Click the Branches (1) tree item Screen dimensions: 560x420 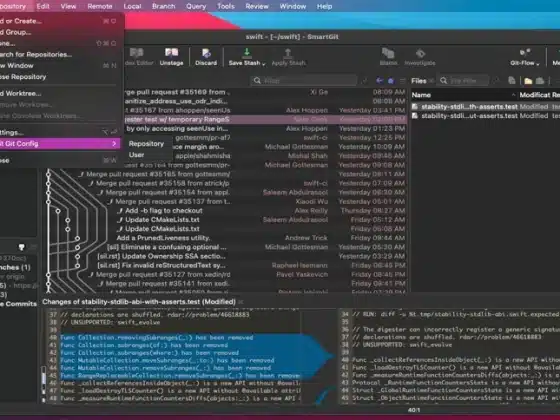tap(15, 268)
